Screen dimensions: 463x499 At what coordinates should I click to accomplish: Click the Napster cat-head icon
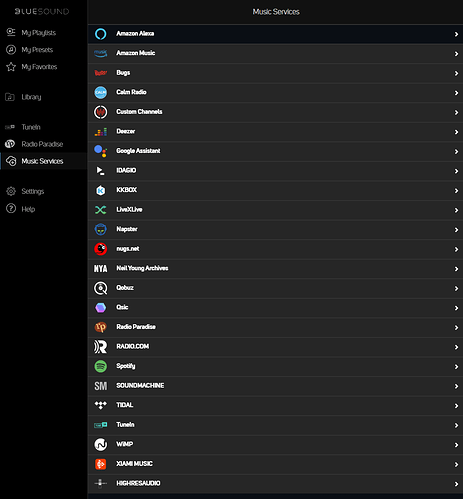pyautogui.click(x=100, y=229)
